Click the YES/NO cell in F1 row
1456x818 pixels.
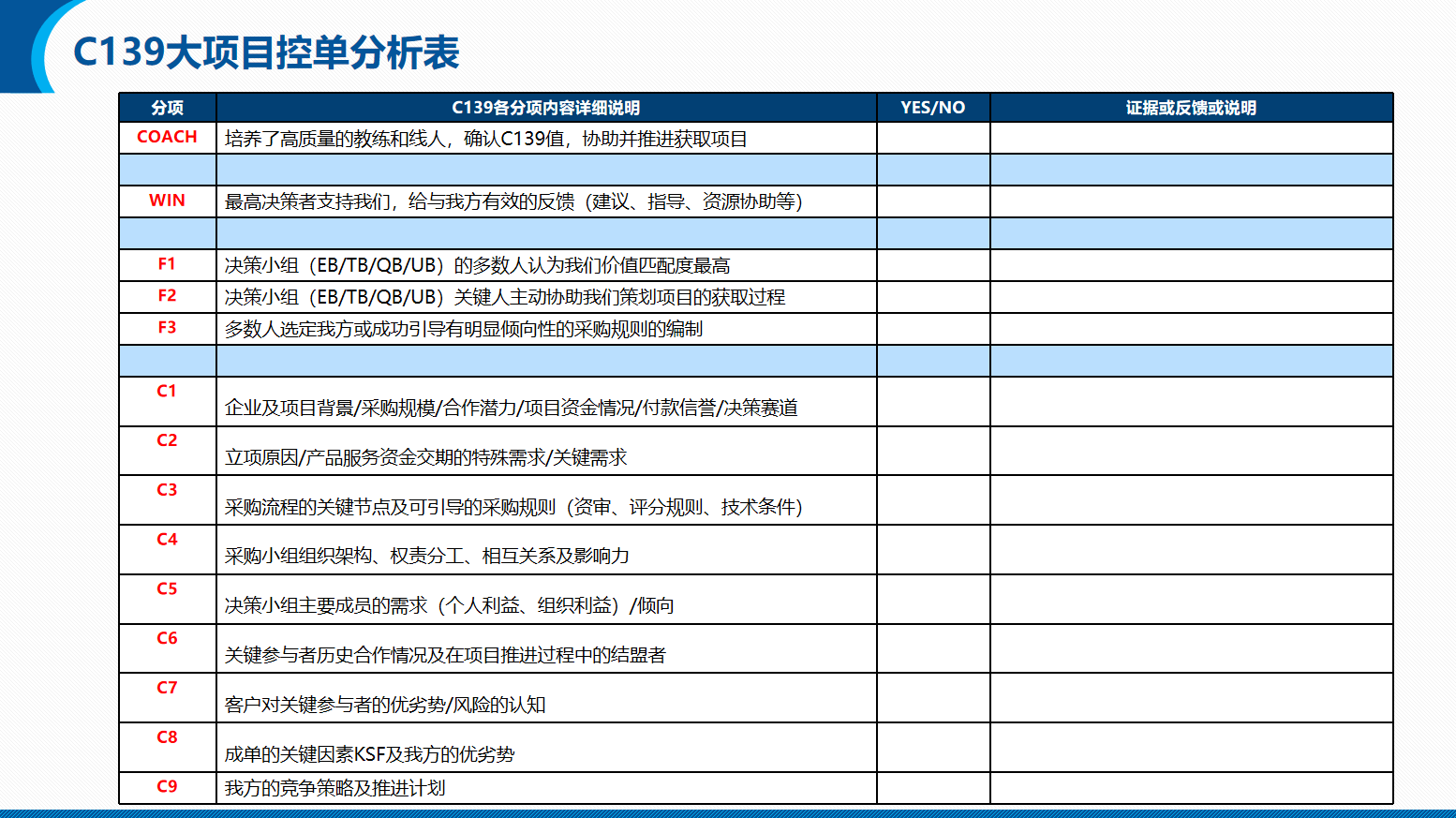coord(933,265)
